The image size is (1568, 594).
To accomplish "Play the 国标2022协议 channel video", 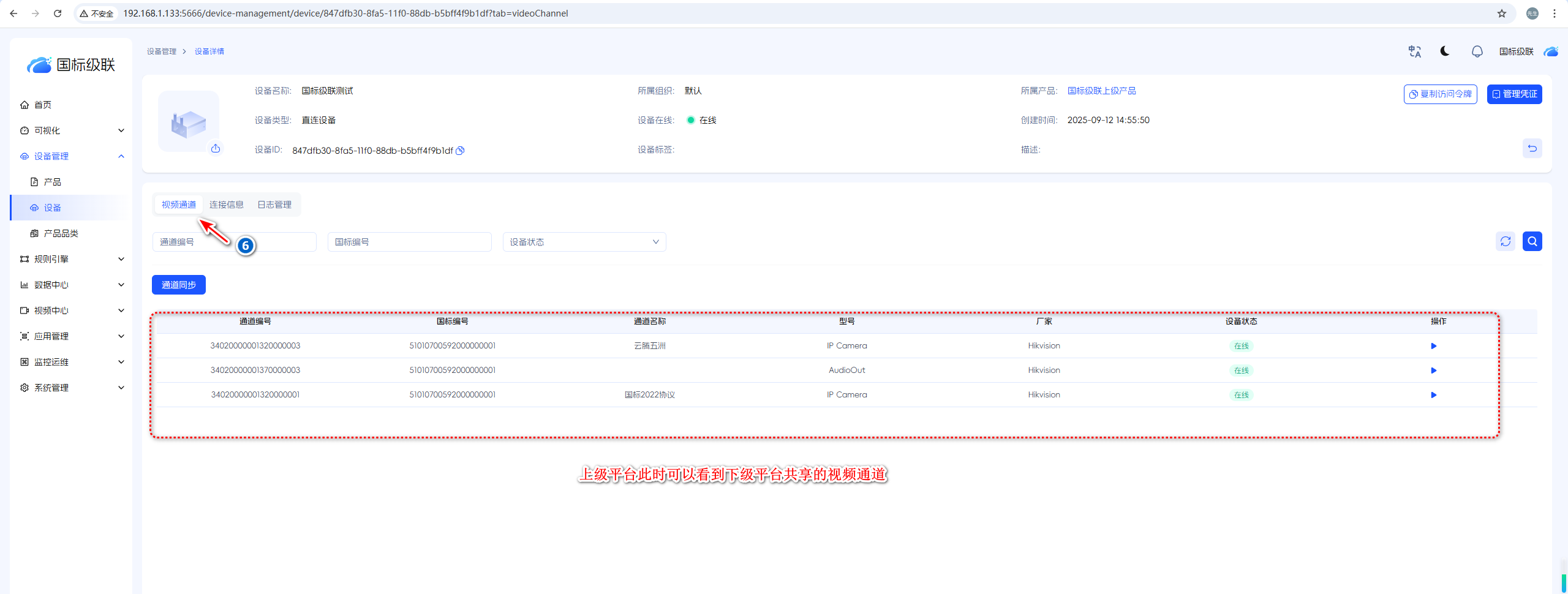I will tap(1433, 395).
